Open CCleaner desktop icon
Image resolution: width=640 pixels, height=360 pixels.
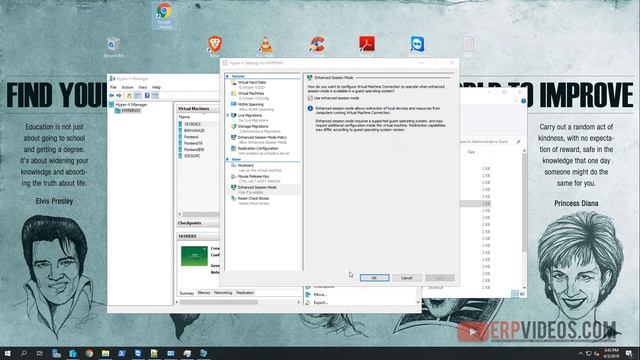[317, 45]
